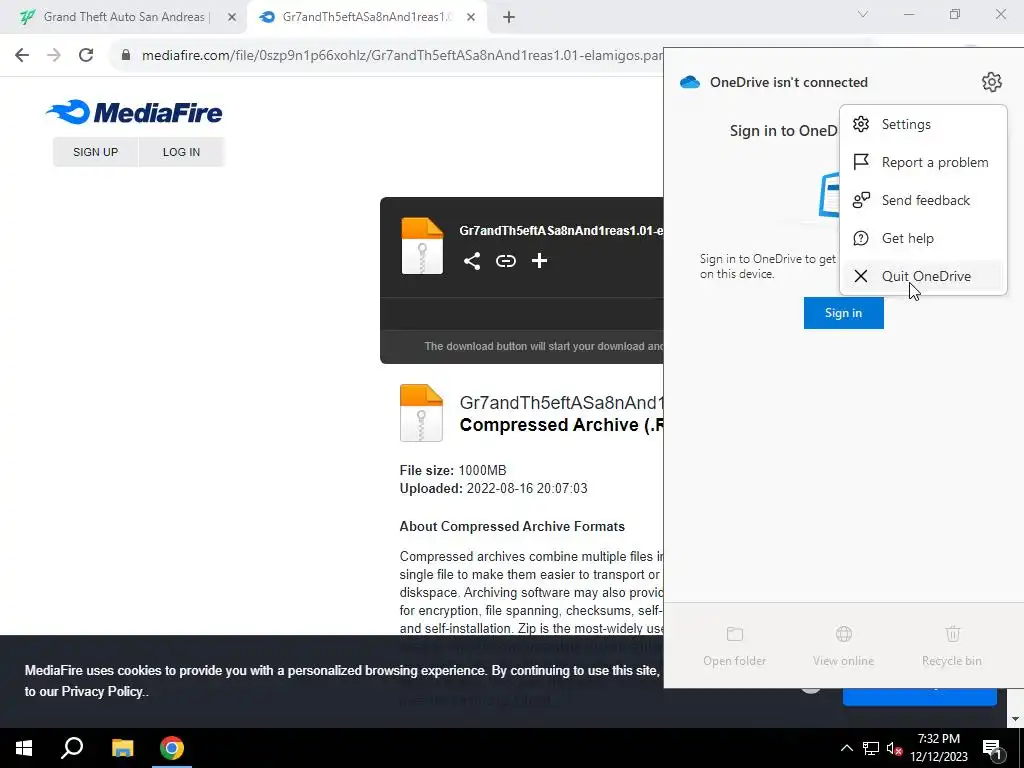Open OneDrive Recycle bin icon
The width and height of the screenshot is (1024, 768).
point(952,633)
